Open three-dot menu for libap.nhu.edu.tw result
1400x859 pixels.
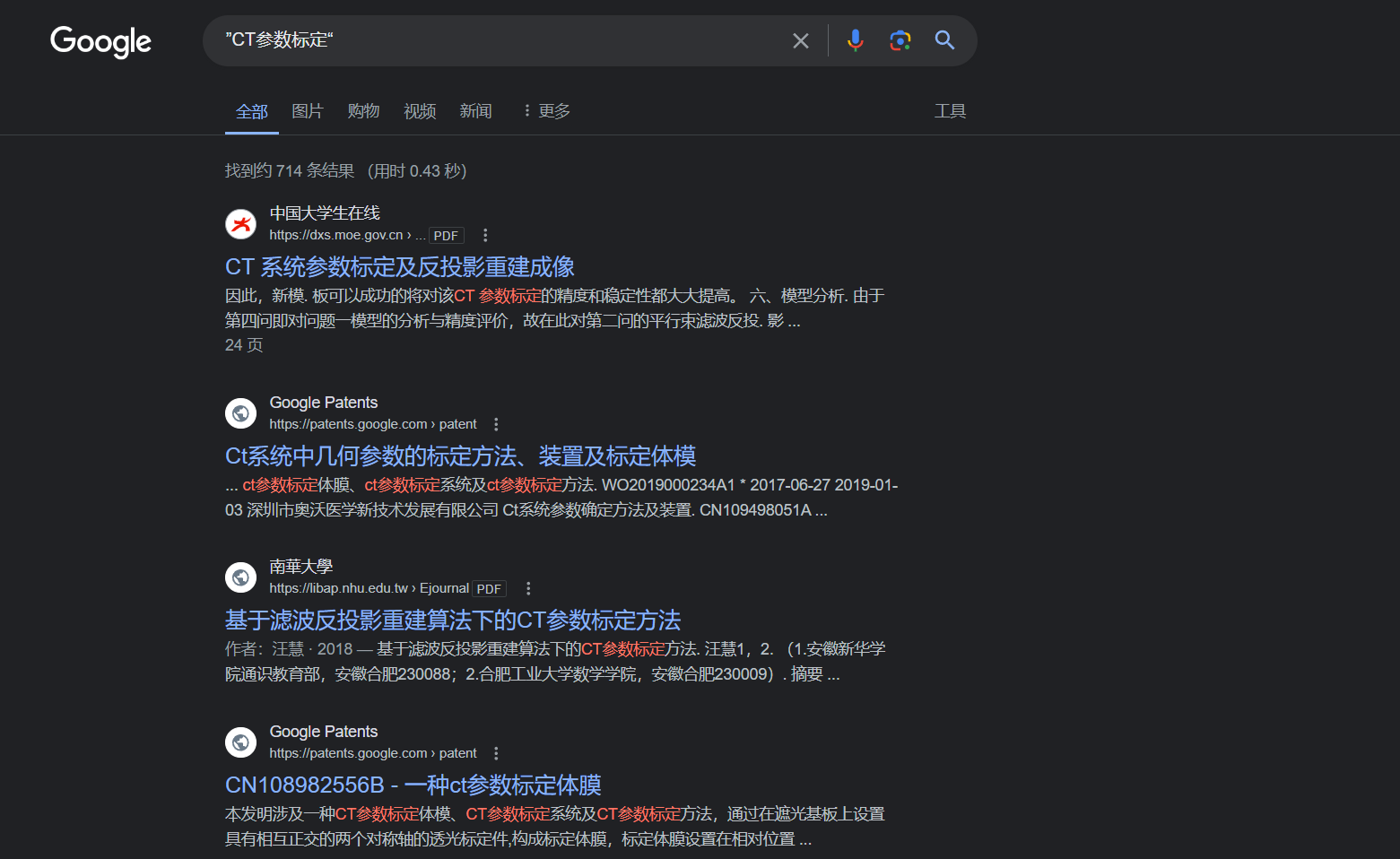pos(528,588)
